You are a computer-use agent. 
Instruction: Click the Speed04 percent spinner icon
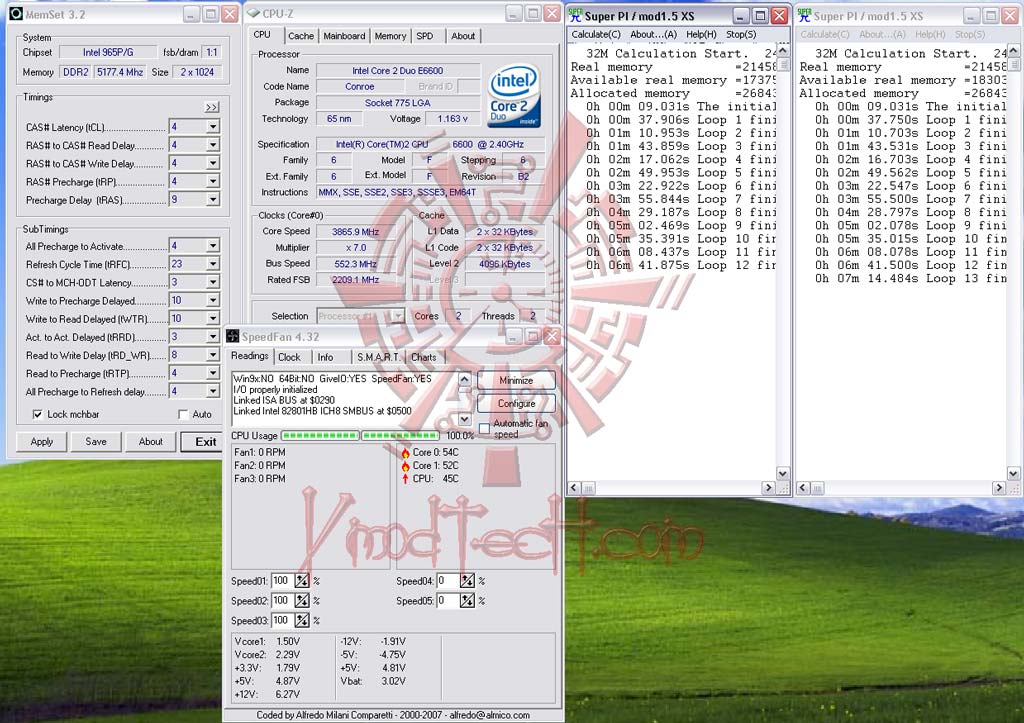click(467, 581)
